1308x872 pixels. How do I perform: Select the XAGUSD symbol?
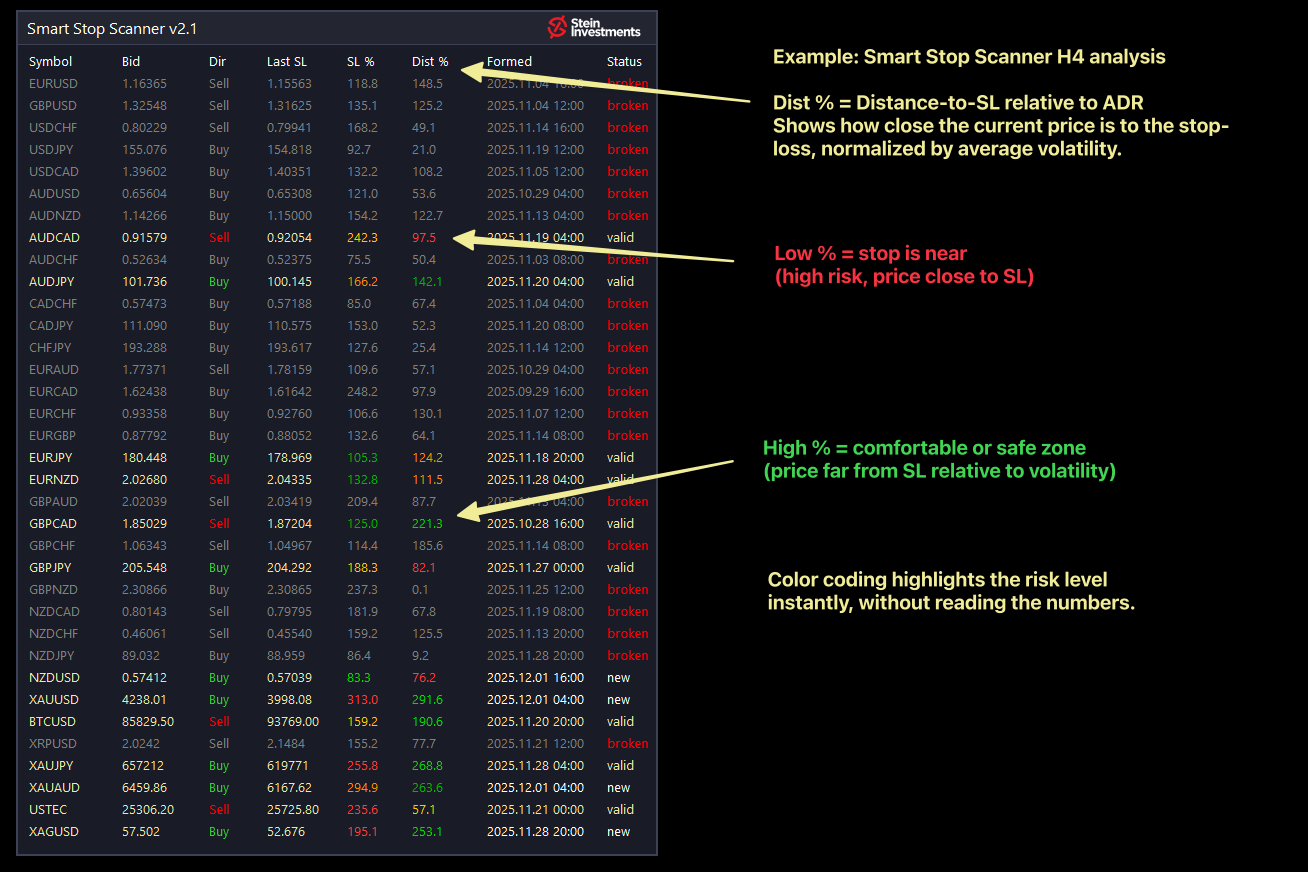pos(53,832)
